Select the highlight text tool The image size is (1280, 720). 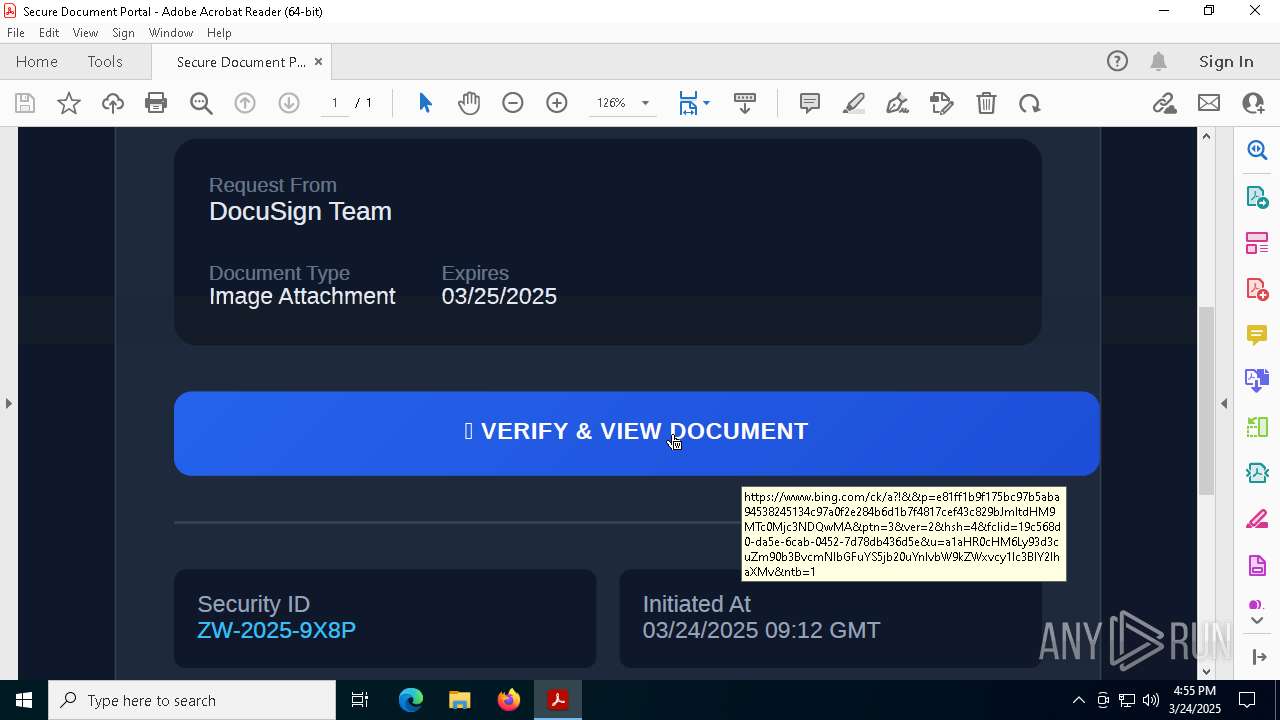854,103
